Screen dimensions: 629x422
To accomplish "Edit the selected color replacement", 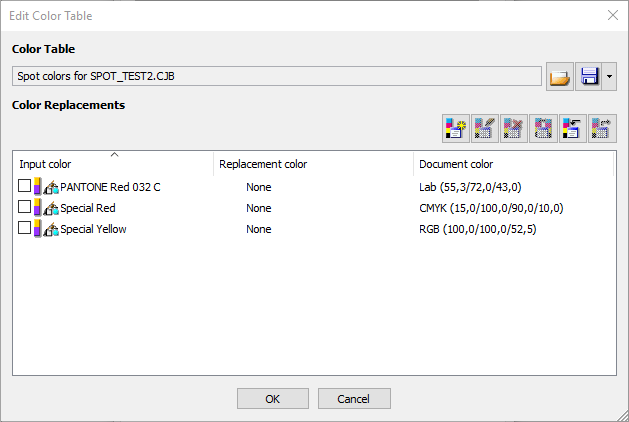I will pos(485,128).
